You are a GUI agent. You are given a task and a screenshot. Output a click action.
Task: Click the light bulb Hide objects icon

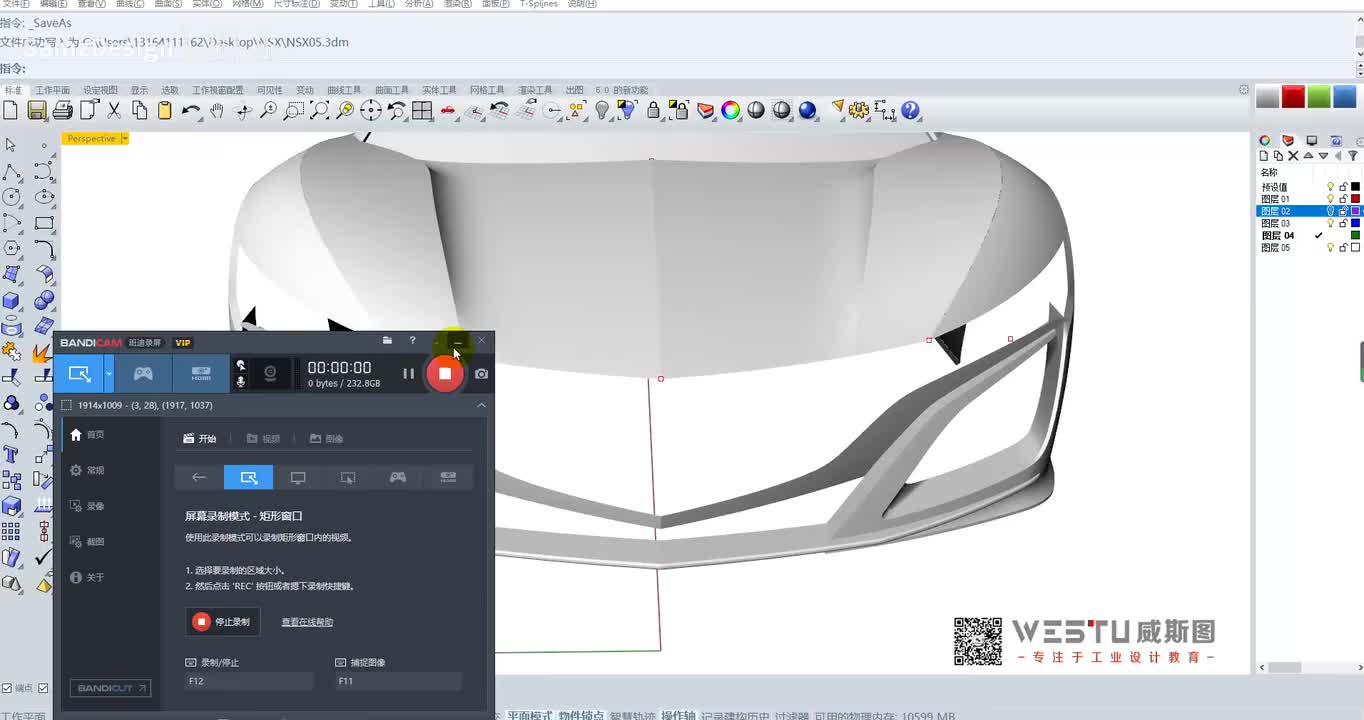[x=602, y=111]
